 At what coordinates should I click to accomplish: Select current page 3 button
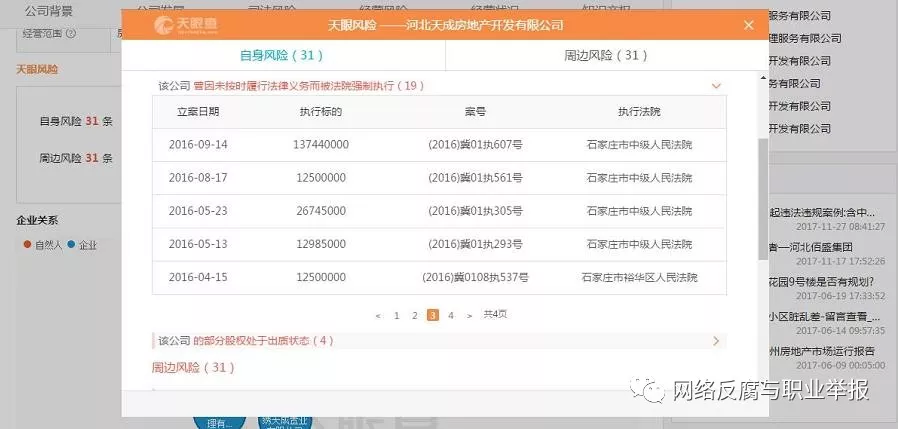pos(433,315)
